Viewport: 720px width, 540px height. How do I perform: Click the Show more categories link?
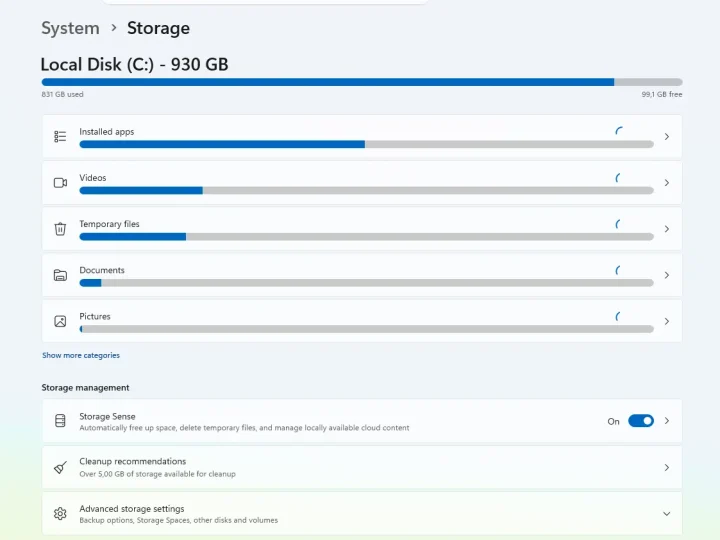[81, 355]
